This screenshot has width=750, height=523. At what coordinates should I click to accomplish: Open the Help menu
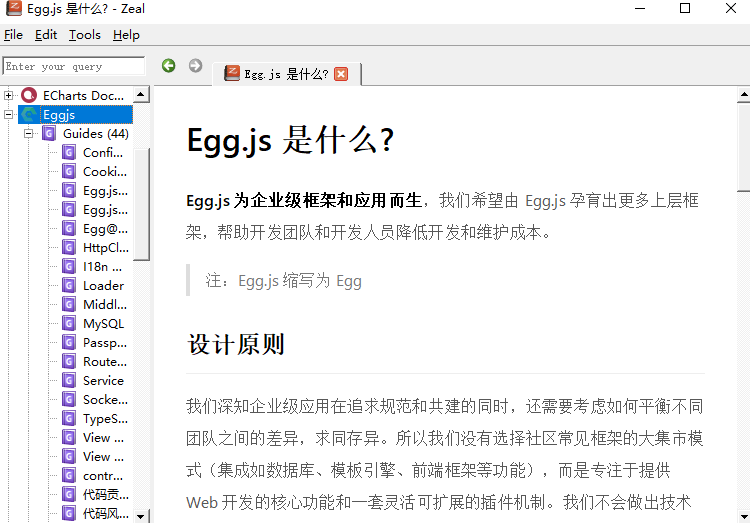126,35
